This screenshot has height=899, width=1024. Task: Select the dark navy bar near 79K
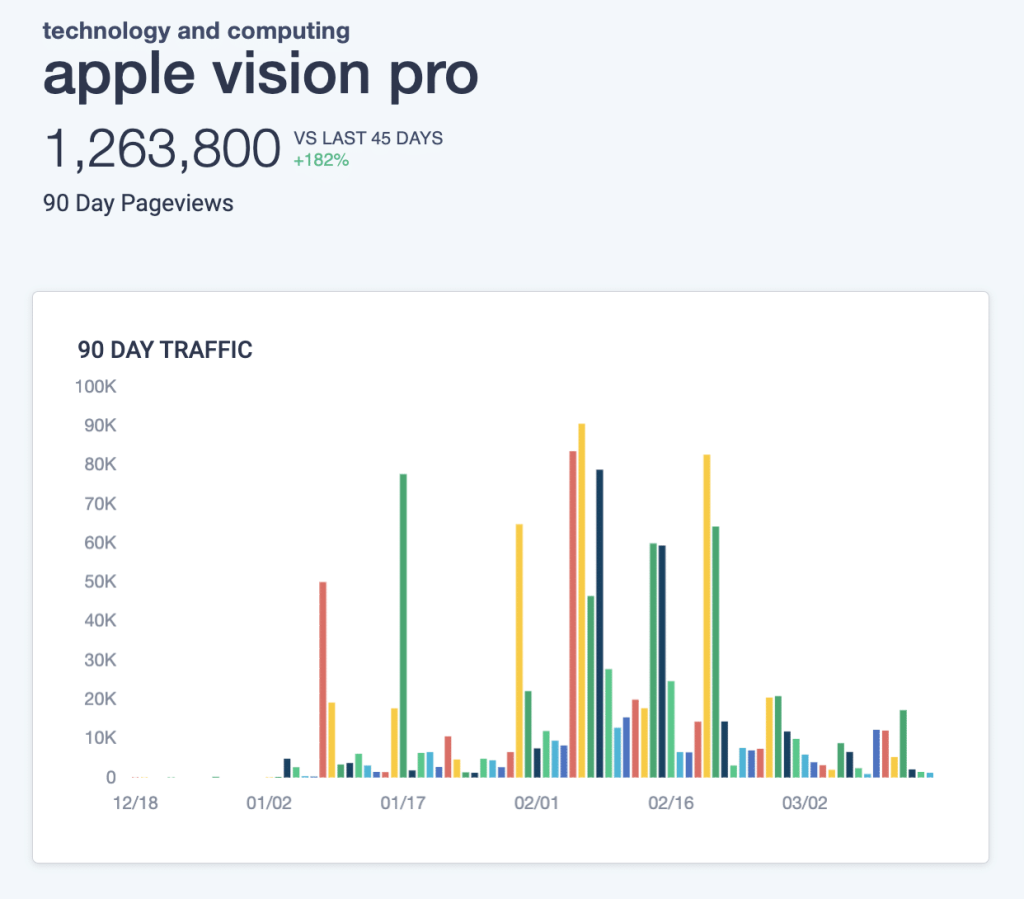(600, 623)
